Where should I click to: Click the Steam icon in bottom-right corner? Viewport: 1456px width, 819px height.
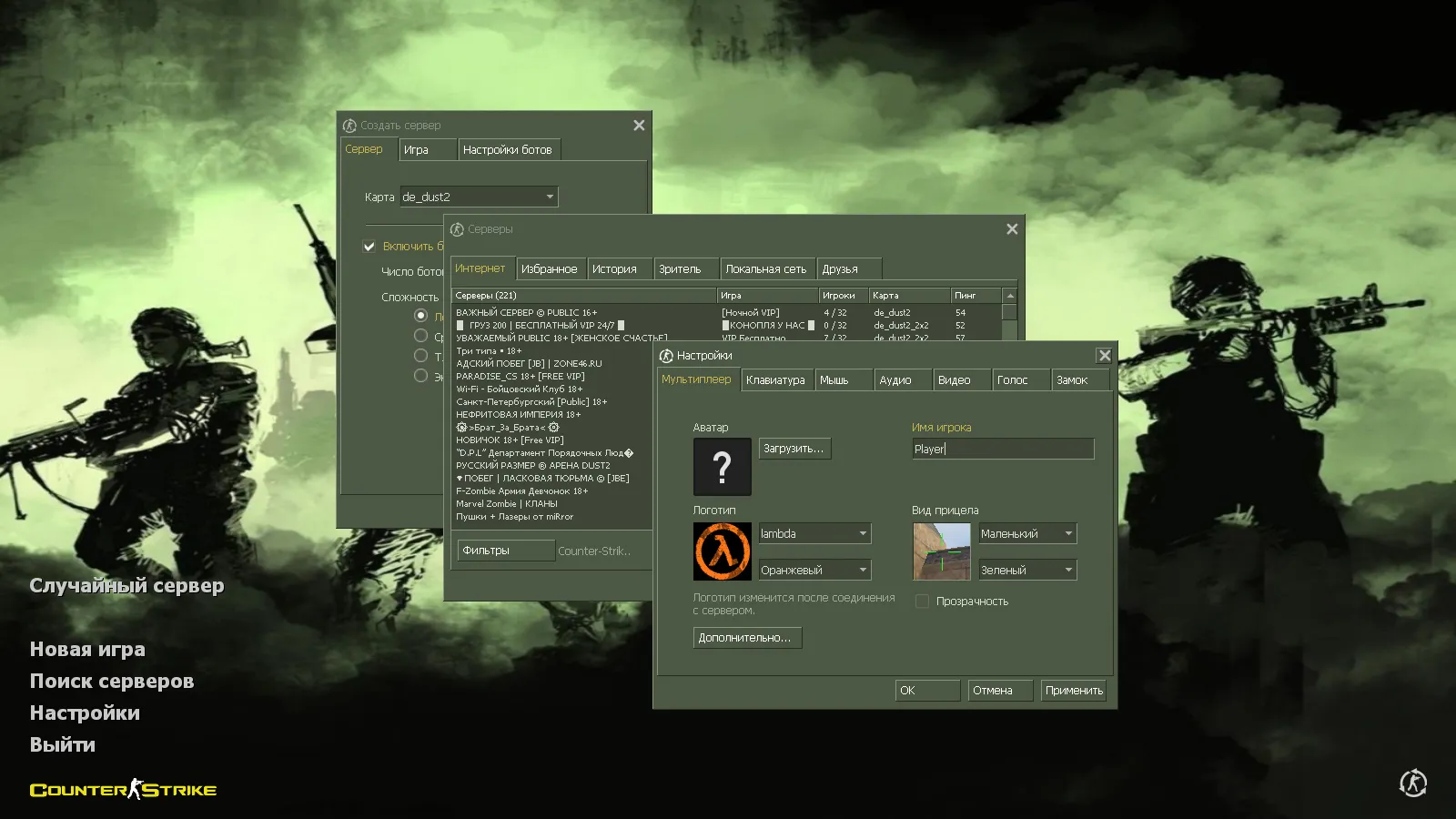pyautogui.click(x=1412, y=783)
